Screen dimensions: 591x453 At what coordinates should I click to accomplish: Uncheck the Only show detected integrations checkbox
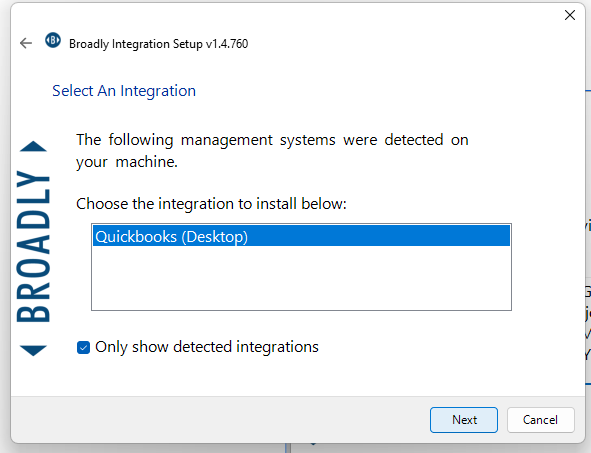point(83,347)
